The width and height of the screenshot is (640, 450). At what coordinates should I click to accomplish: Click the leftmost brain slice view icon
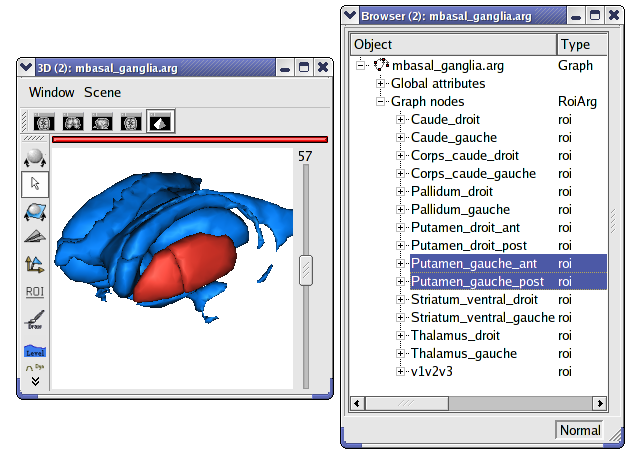[x=43, y=122]
